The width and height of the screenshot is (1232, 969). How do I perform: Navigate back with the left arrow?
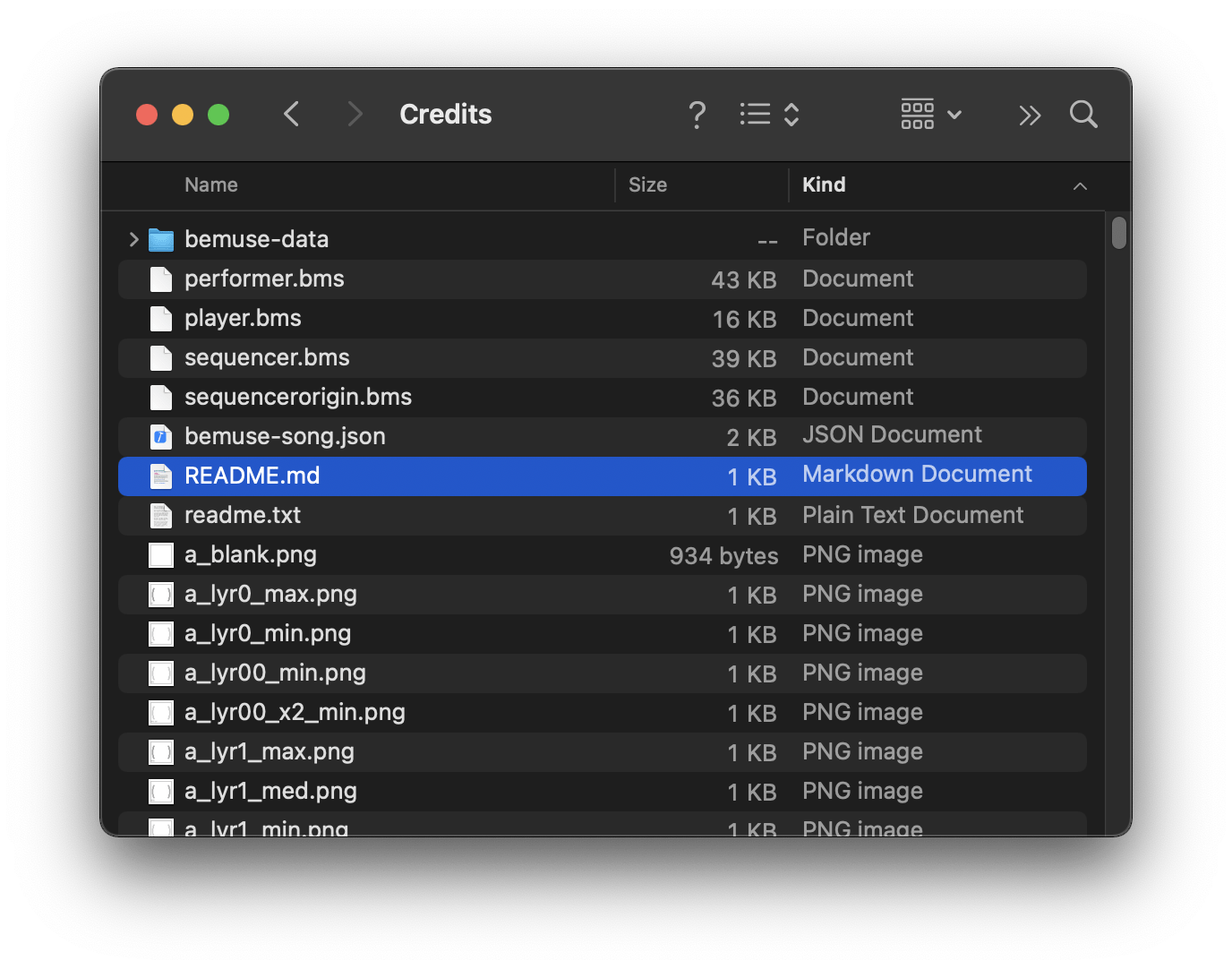click(291, 114)
